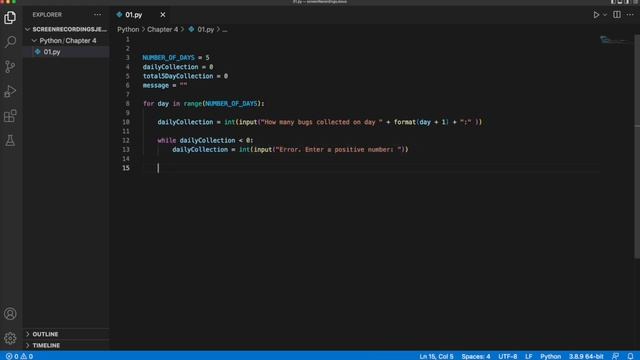This screenshot has height=360, width=640.
Task: Click the code minimap
Action: click(x=616, y=40)
